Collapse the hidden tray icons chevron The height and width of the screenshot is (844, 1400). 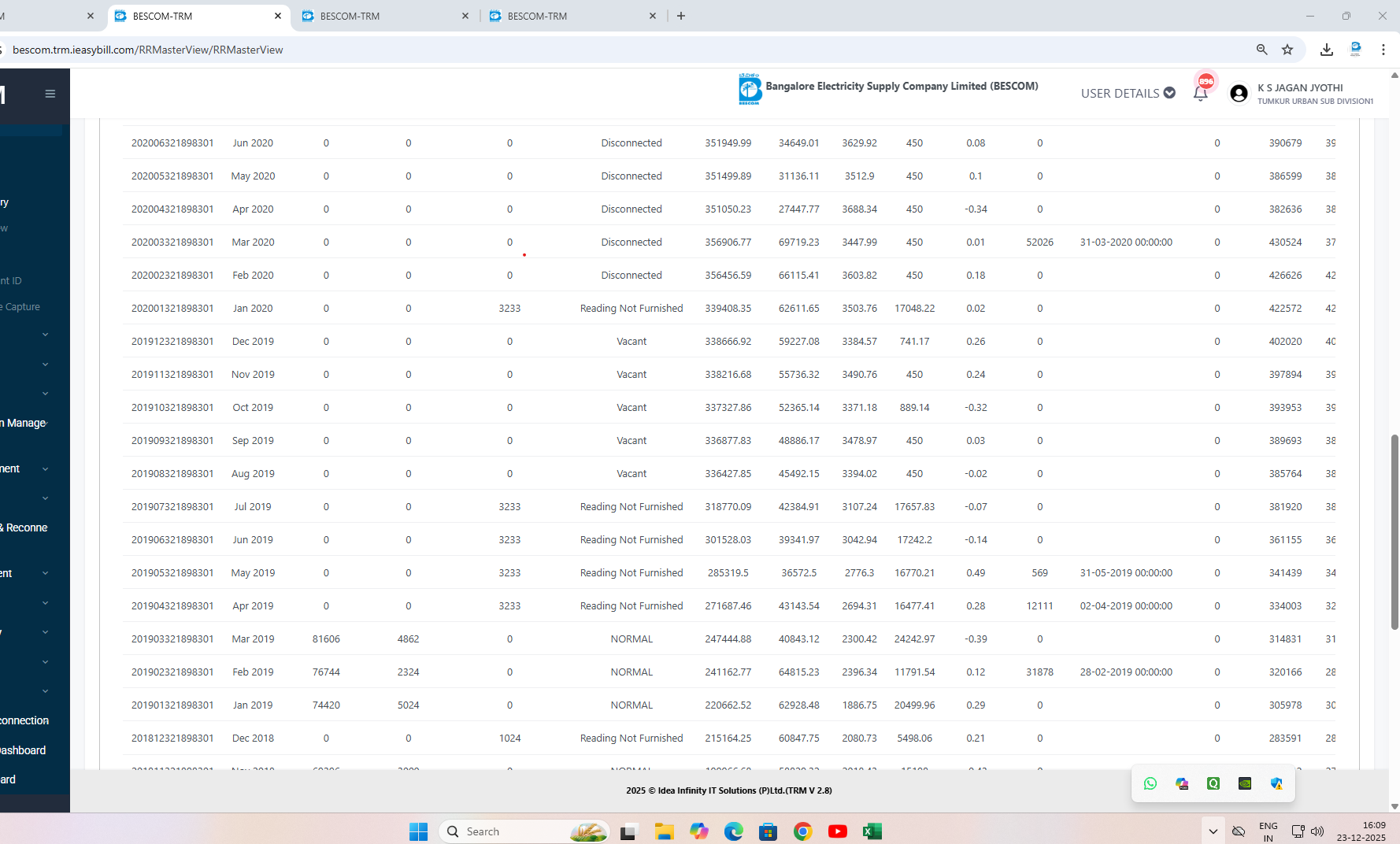pyautogui.click(x=1213, y=831)
